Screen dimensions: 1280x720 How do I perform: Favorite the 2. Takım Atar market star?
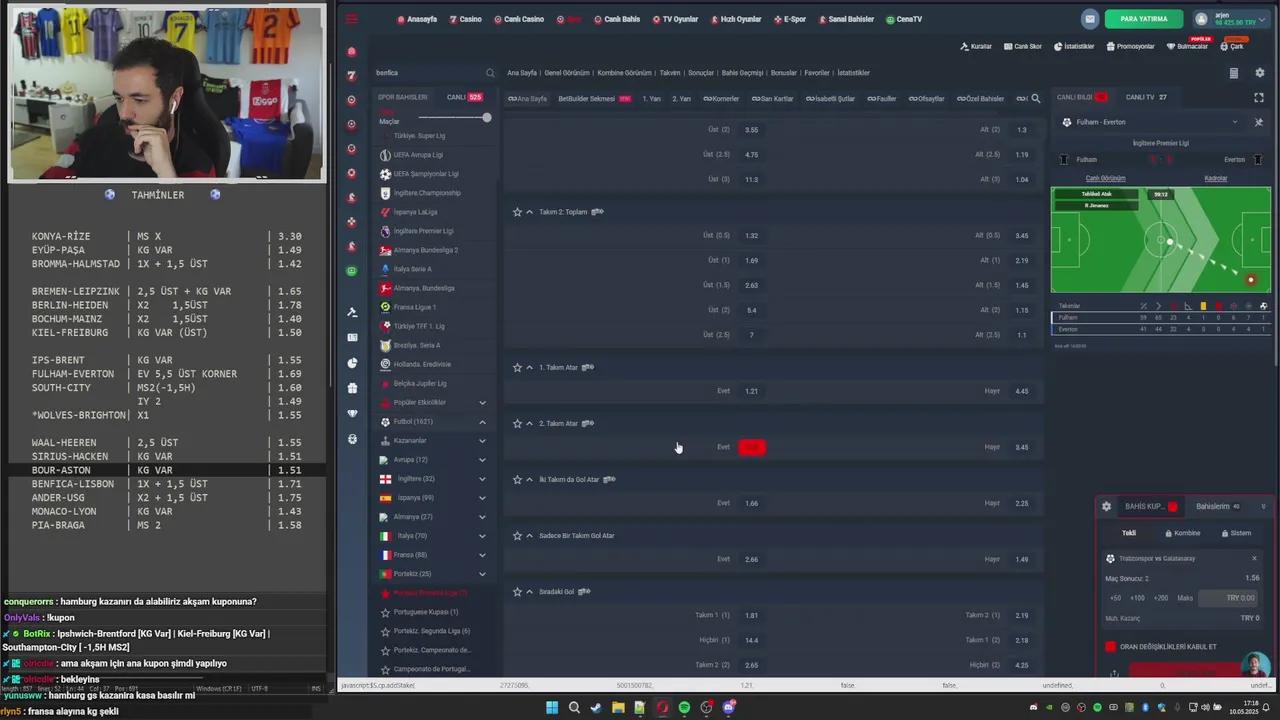(x=517, y=423)
